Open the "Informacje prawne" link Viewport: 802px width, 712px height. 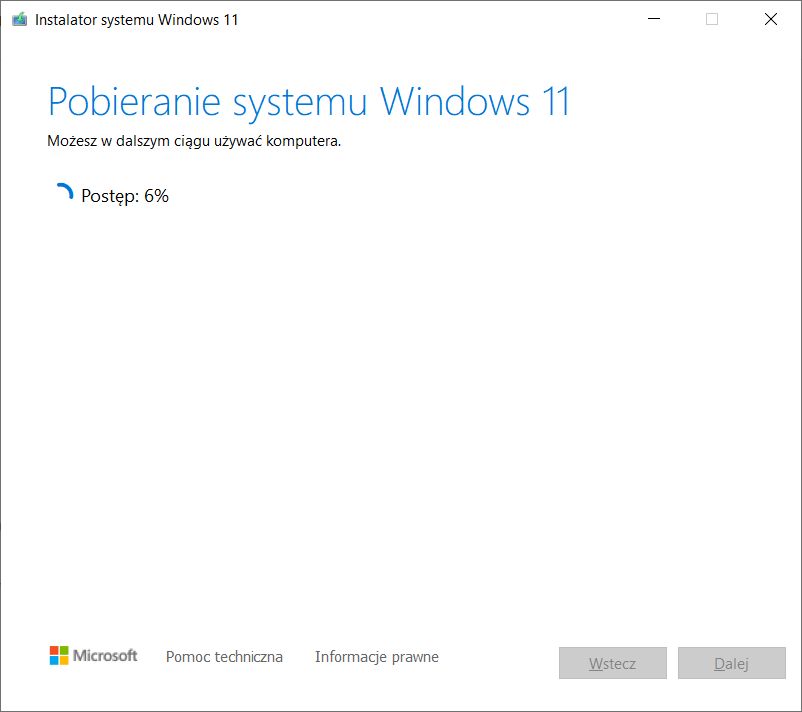pyautogui.click(x=375, y=657)
